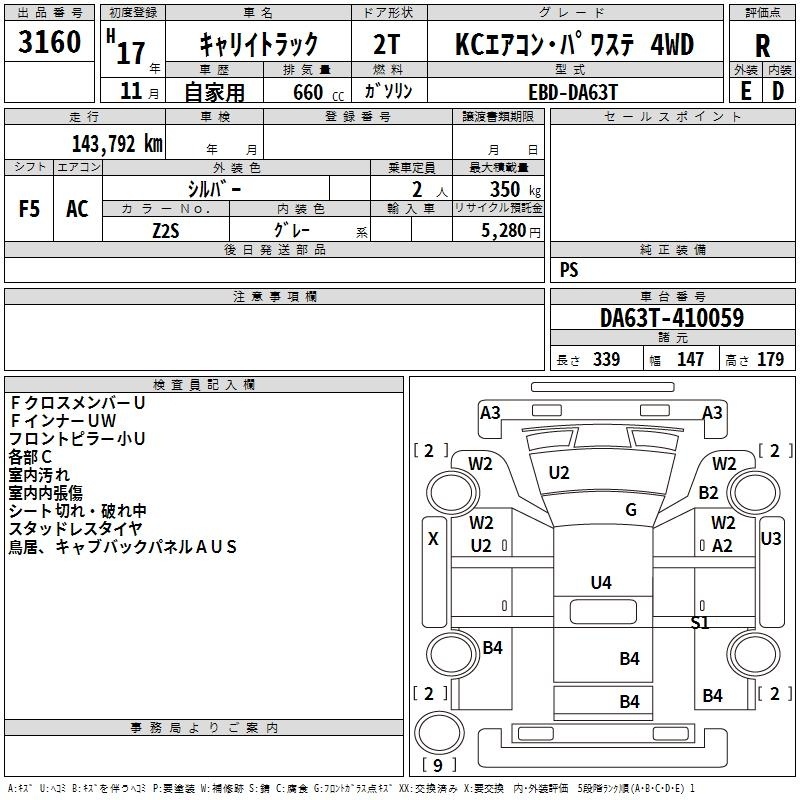
Task: Select the B2 dent marker near right fender
Action: click(708, 493)
